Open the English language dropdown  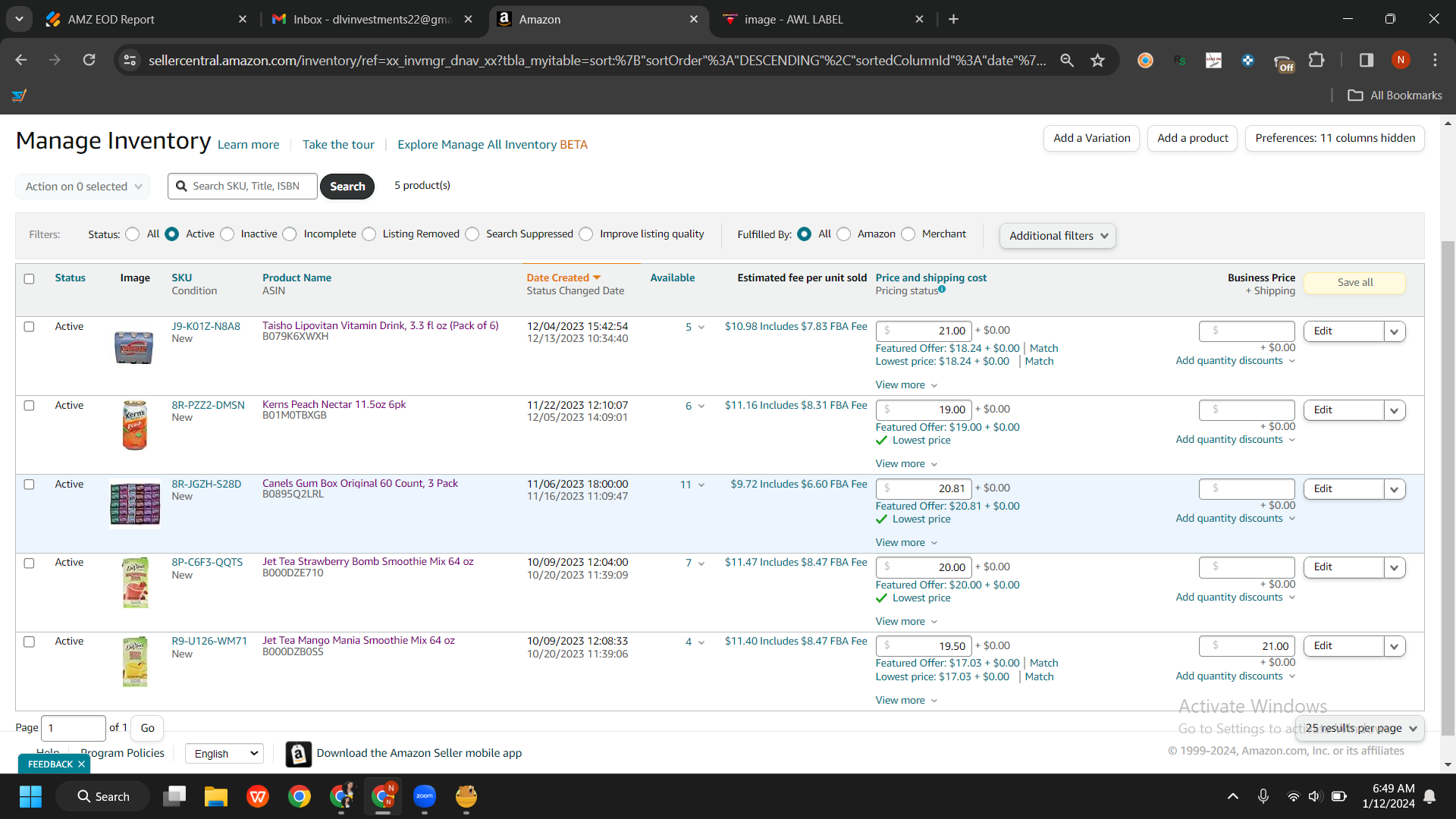224,754
